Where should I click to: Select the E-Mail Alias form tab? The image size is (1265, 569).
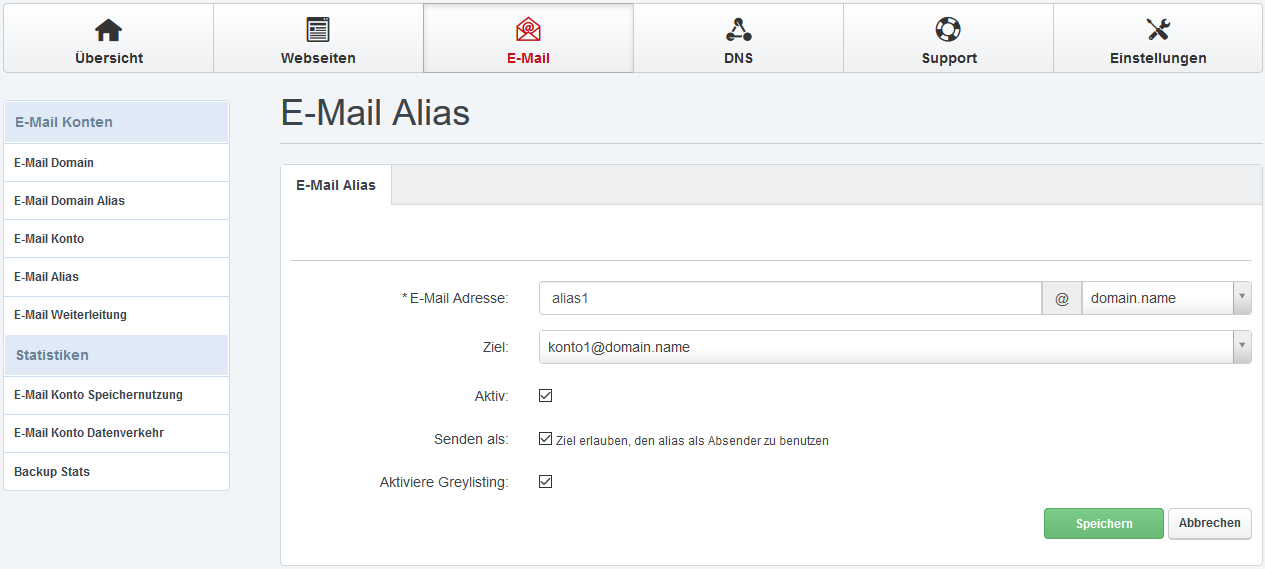(x=336, y=185)
